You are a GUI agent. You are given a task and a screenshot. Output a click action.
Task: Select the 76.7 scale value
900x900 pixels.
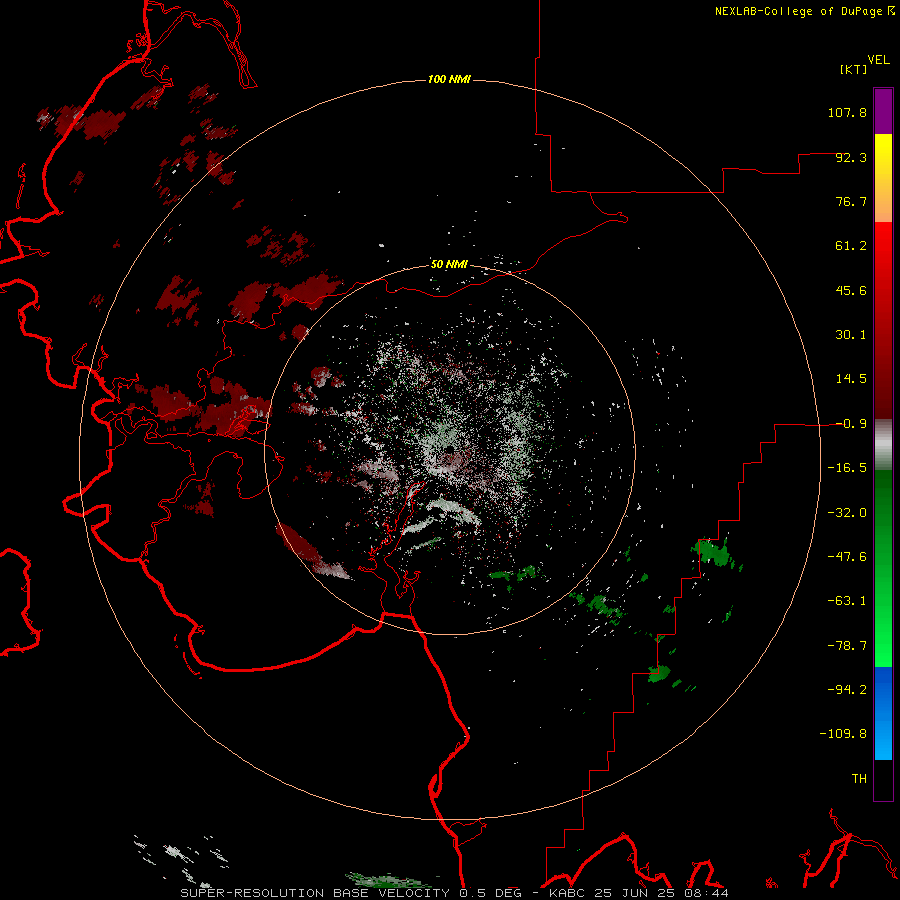coord(851,201)
